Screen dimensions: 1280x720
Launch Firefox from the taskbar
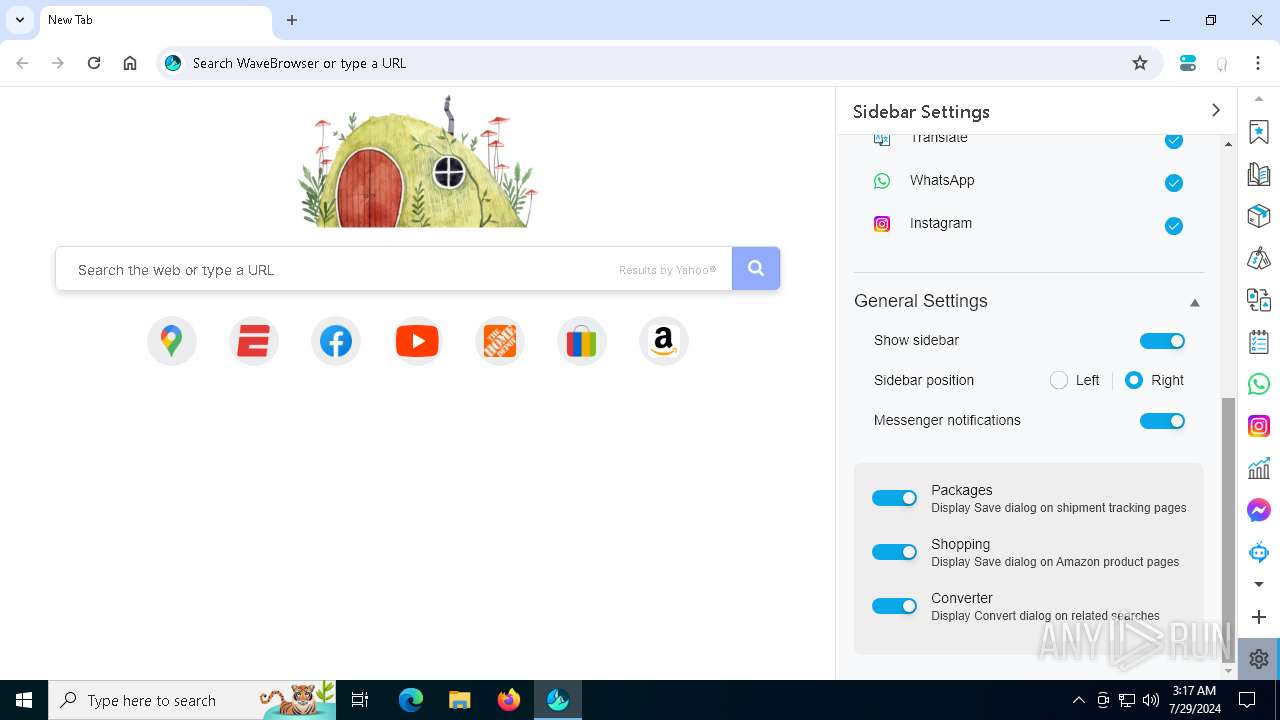(508, 700)
